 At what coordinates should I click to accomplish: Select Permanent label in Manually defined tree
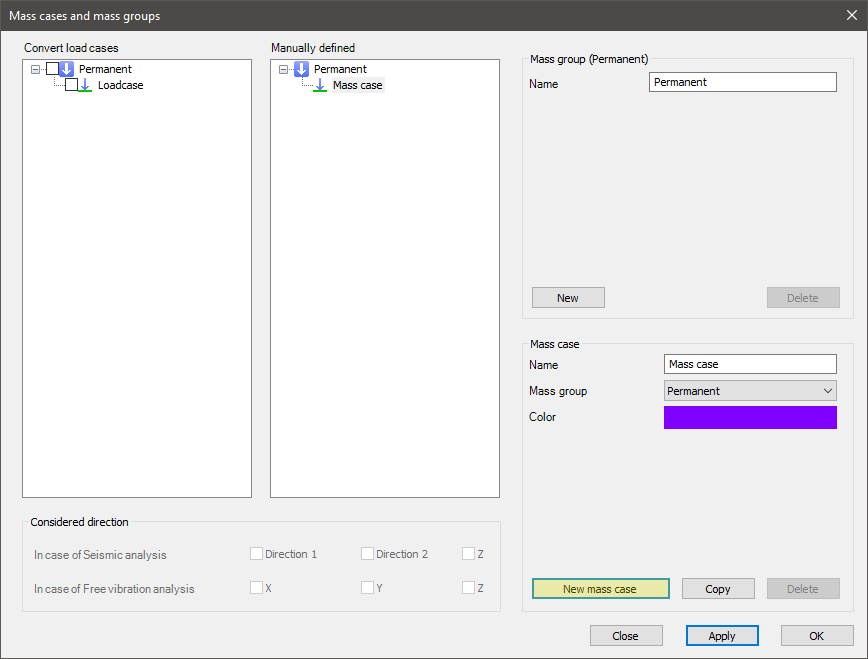click(340, 69)
